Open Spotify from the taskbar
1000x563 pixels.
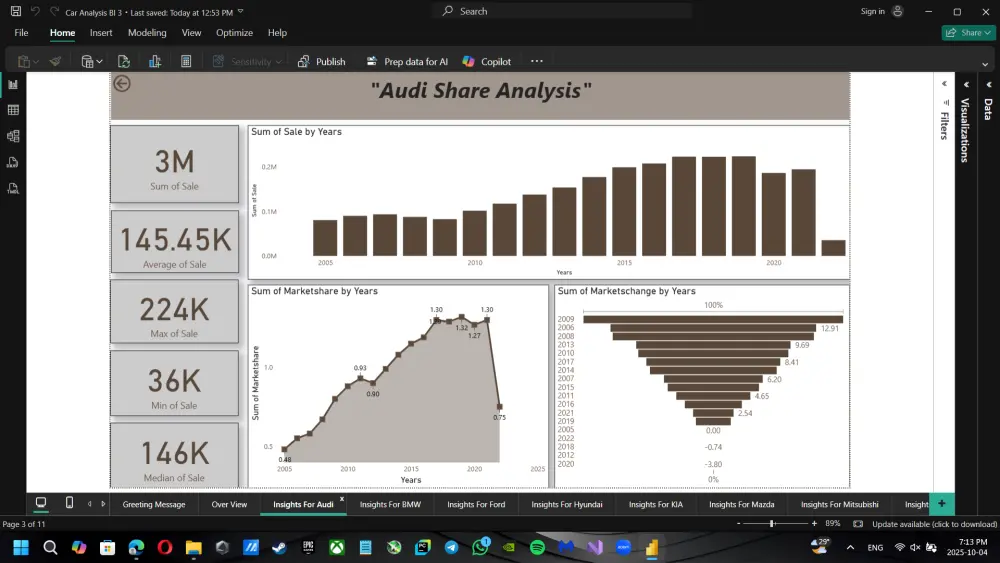[x=537, y=547]
